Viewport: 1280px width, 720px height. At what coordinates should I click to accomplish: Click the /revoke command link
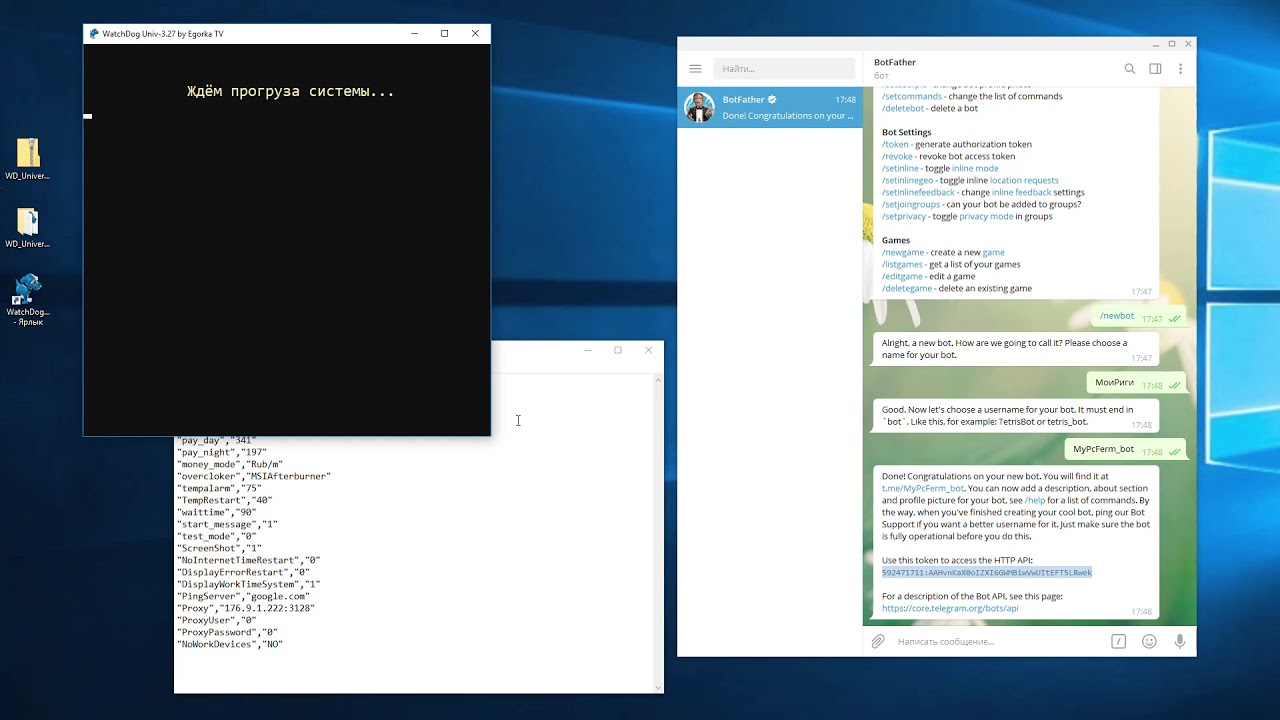(x=897, y=156)
